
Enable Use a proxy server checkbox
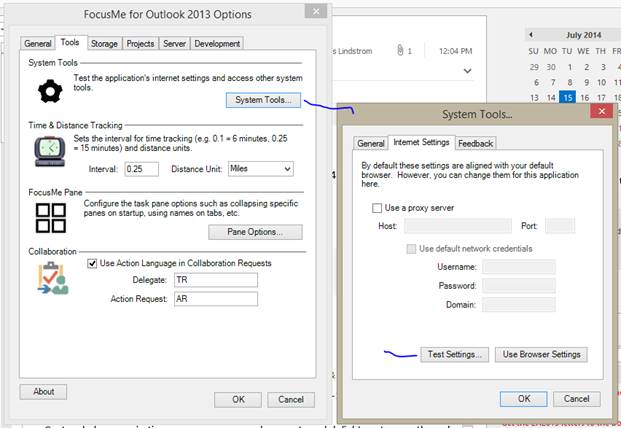(x=377, y=208)
